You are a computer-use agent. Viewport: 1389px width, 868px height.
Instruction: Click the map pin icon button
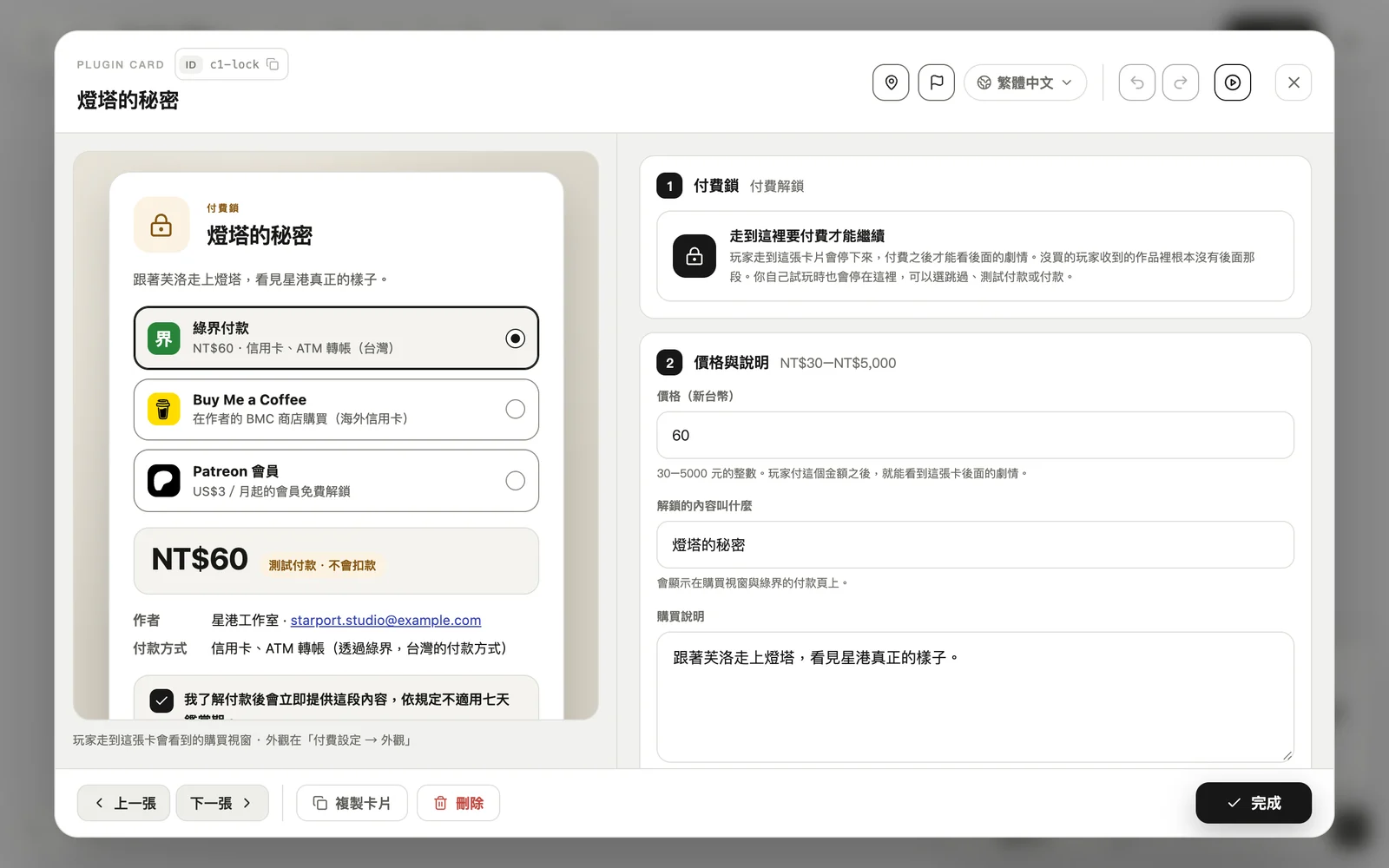tap(891, 82)
